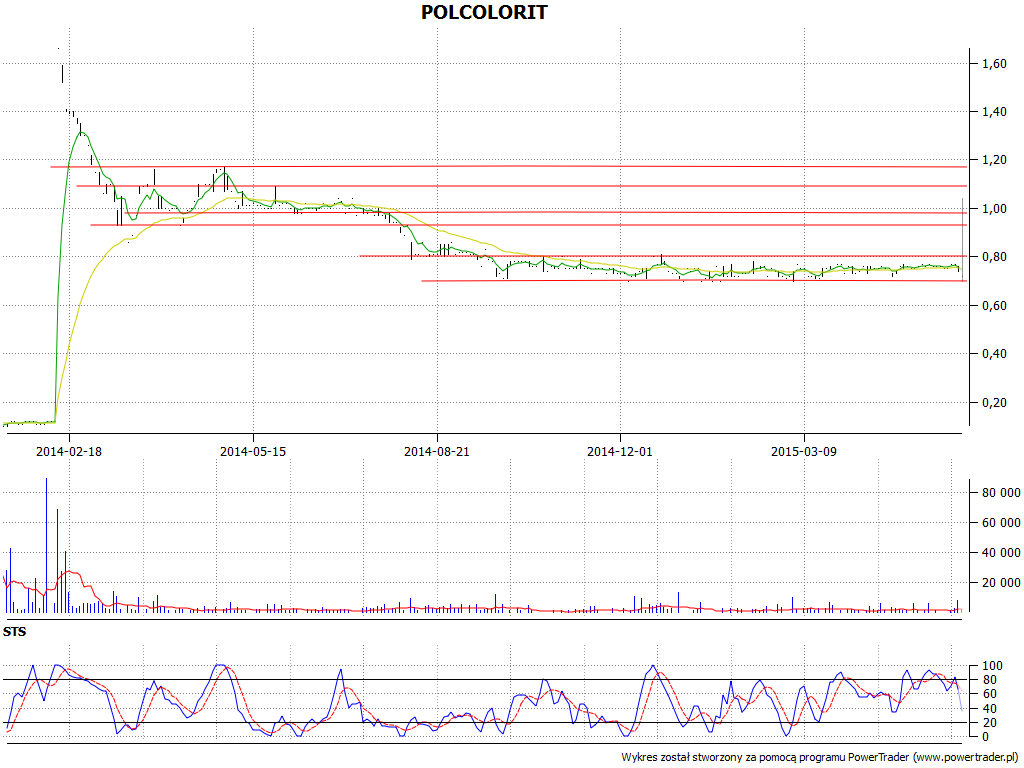
Task: Click the 2014-08-21 date label
Action: pos(436,451)
